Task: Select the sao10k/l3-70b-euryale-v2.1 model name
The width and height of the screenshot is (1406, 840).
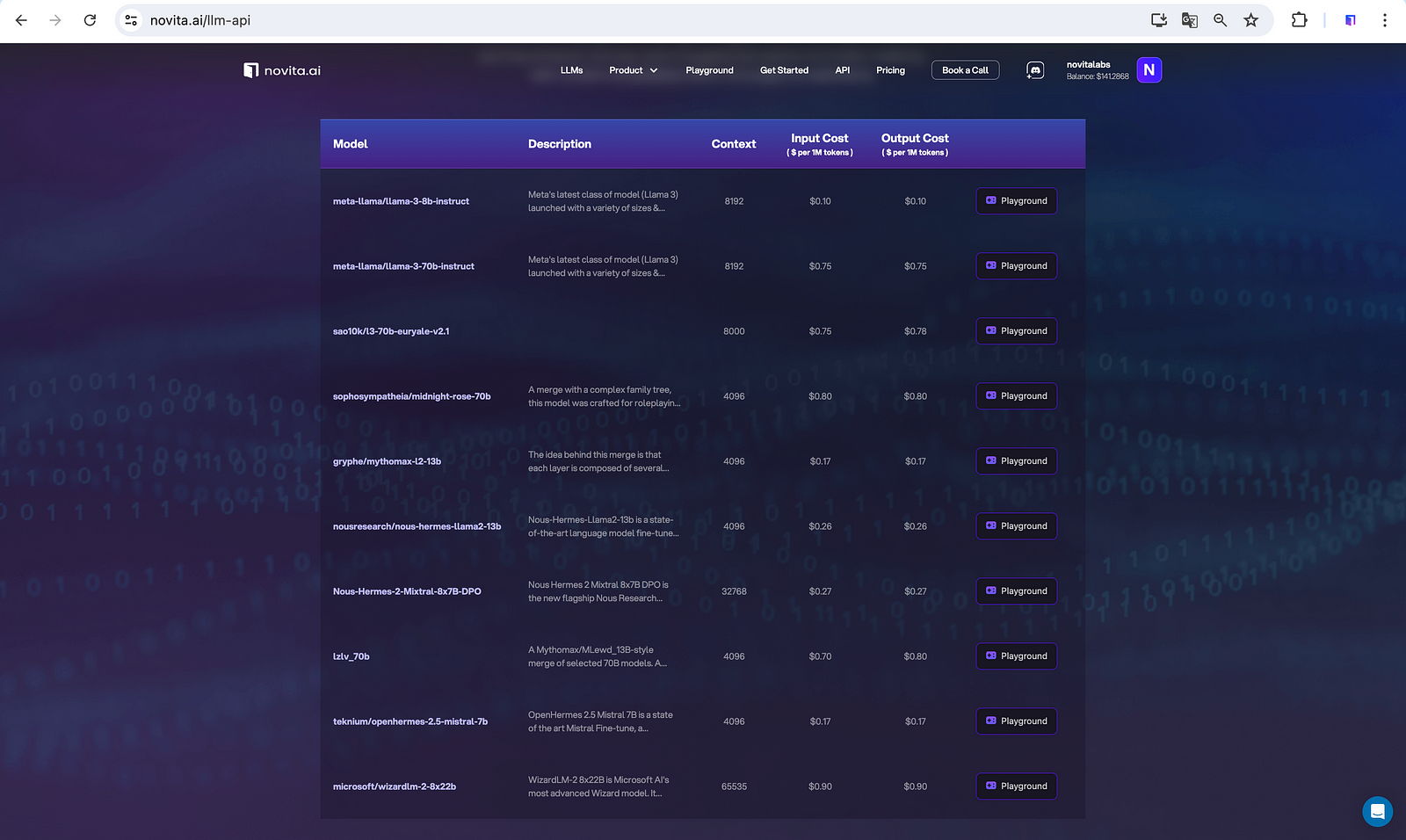Action: (391, 331)
